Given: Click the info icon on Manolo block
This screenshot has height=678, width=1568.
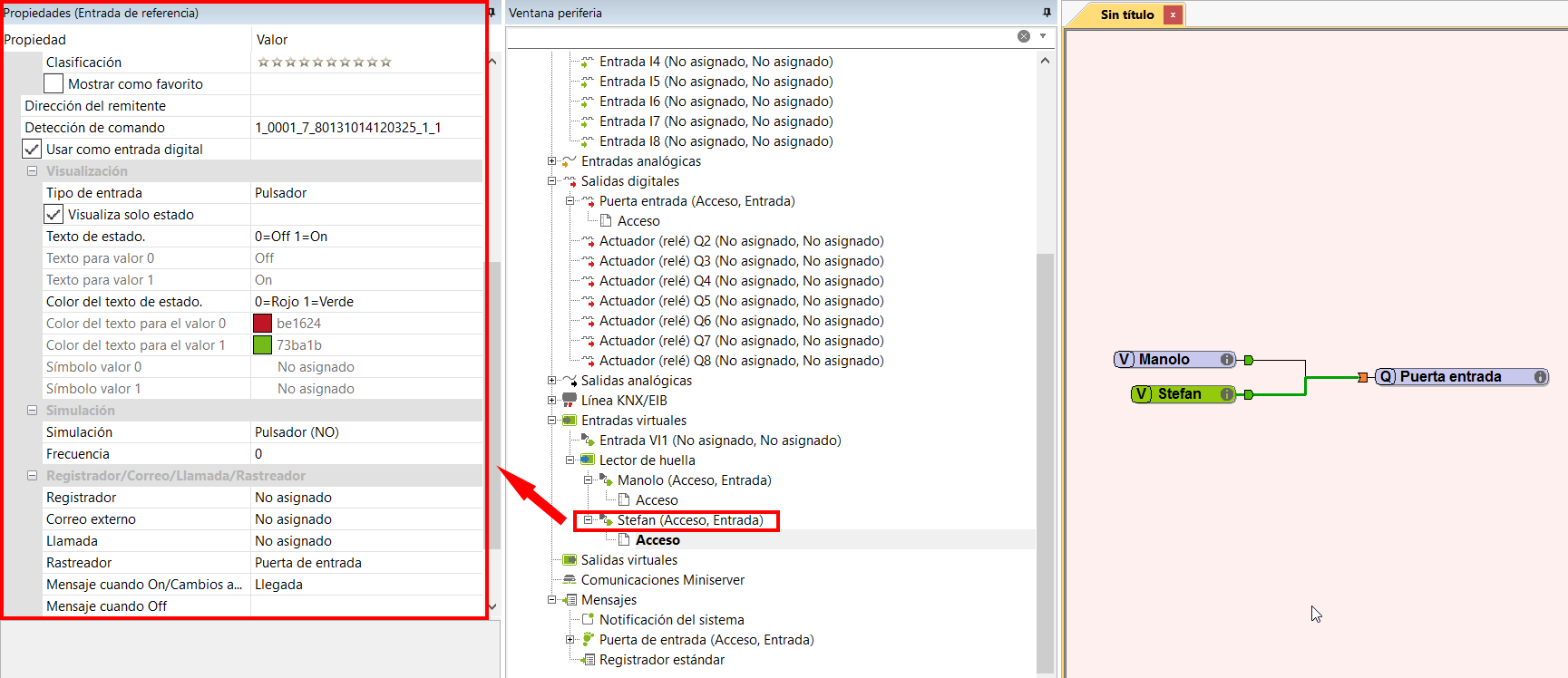Looking at the screenshot, I should tap(1226, 360).
